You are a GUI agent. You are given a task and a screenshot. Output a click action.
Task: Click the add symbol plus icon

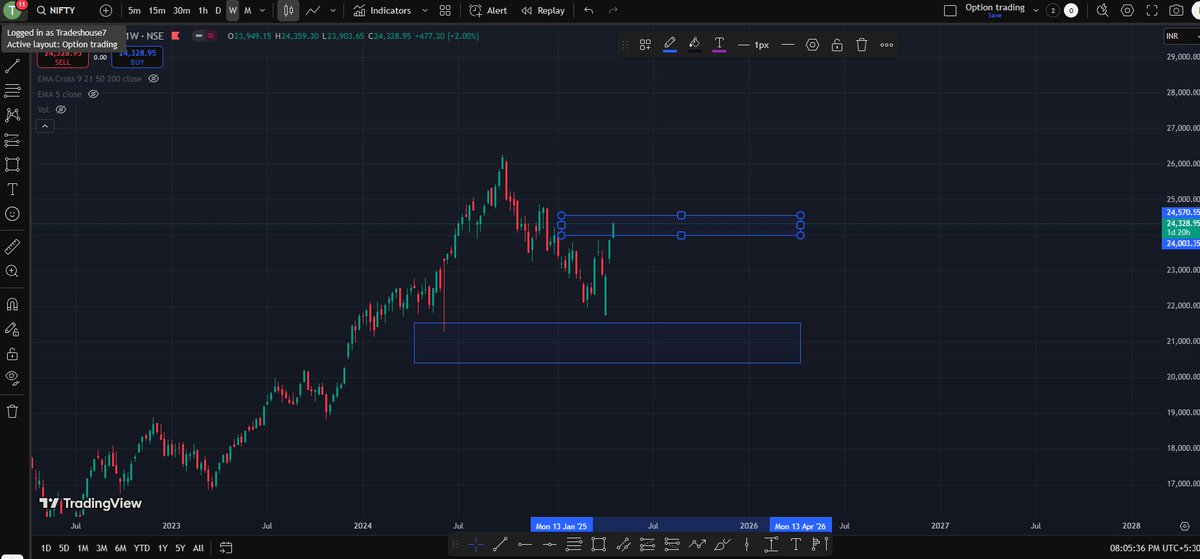[106, 10]
